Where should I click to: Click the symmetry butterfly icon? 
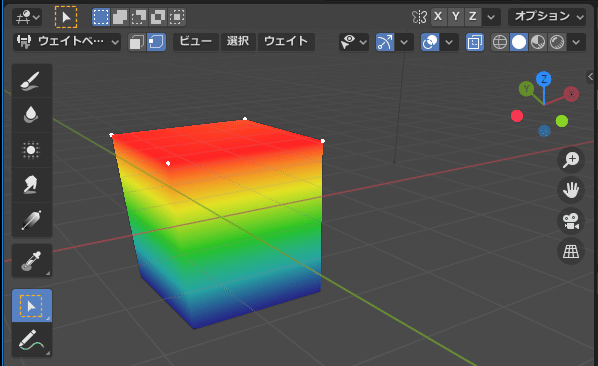click(419, 17)
